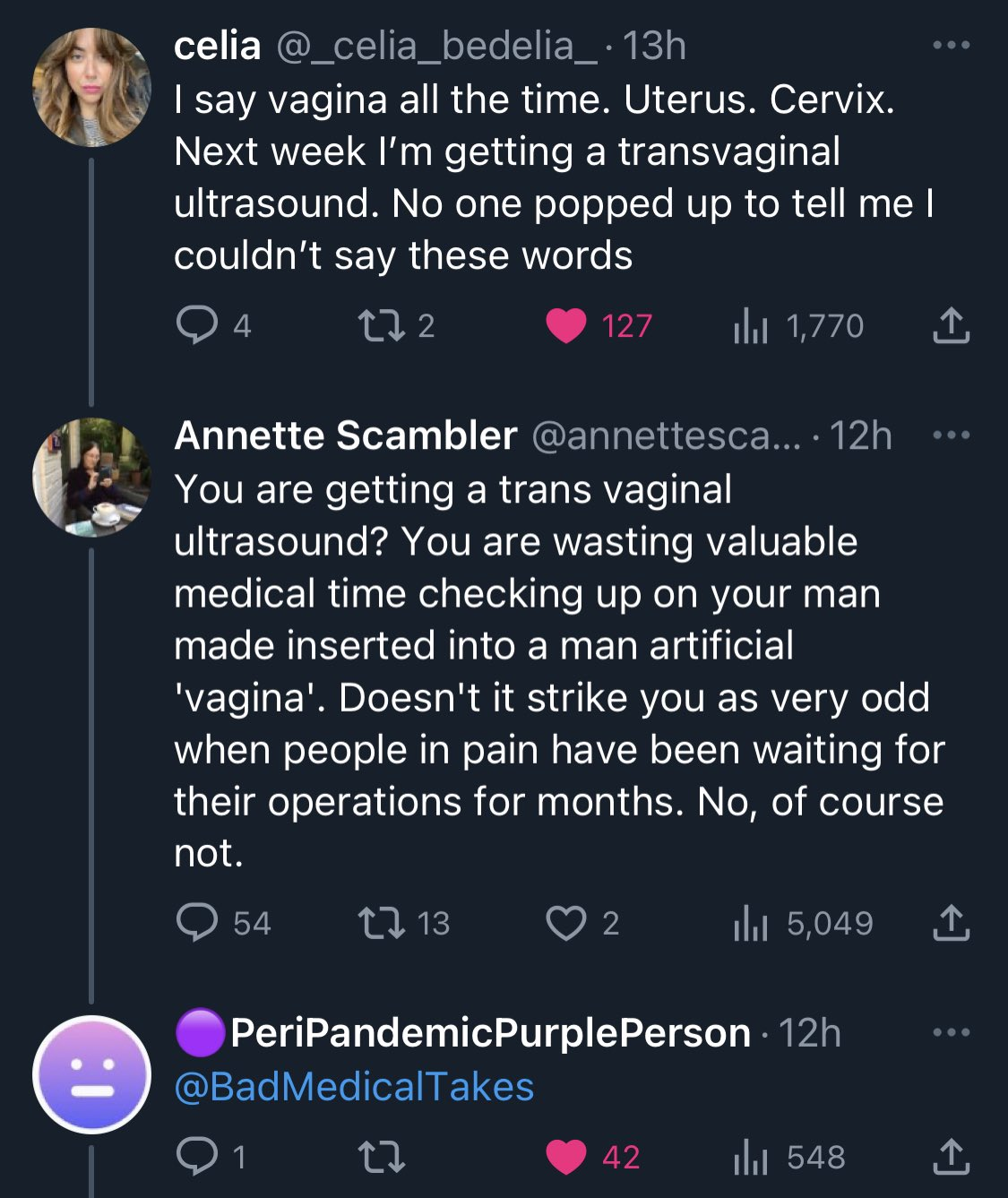Viewport: 1008px width, 1198px height.
Task: View Annette Scambler's 5,049 view count
Action: pos(751,924)
